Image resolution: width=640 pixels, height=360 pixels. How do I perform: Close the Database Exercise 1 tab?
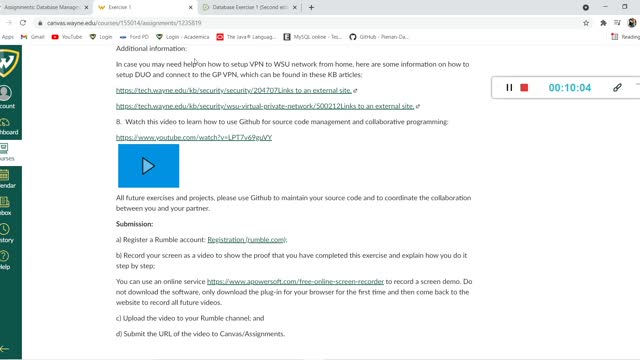pos(295,7)
